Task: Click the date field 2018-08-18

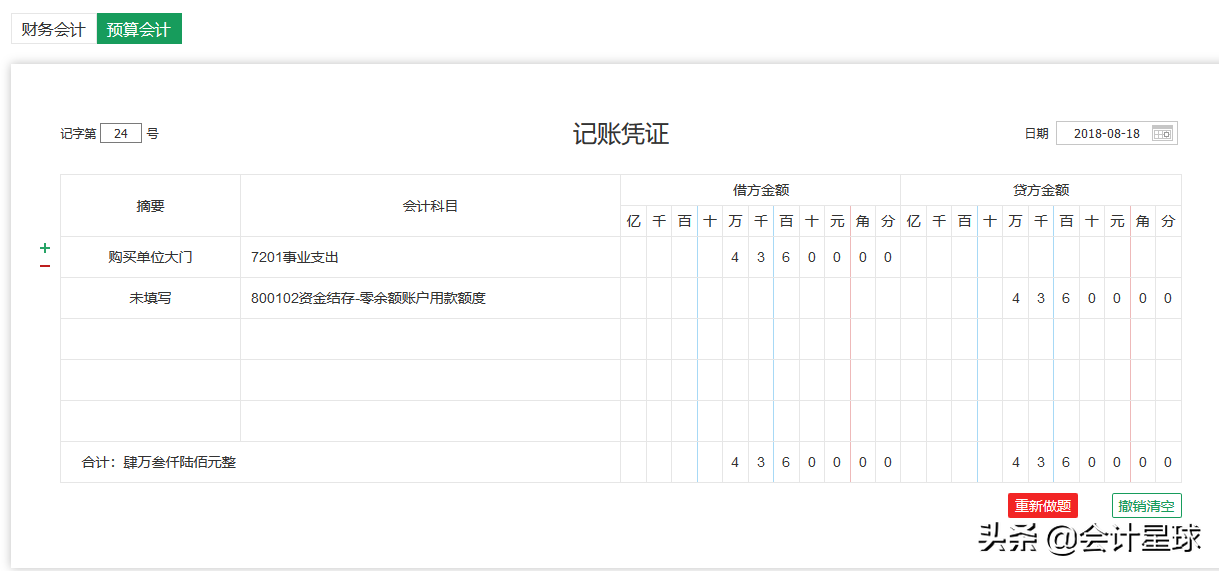Action: (x=1117, y=133)
